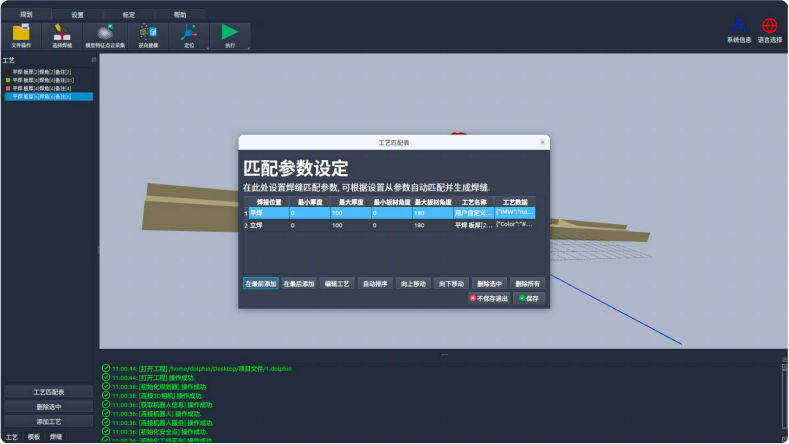Start 模型特征点云采集 point cloud capture

coord(105,35)
